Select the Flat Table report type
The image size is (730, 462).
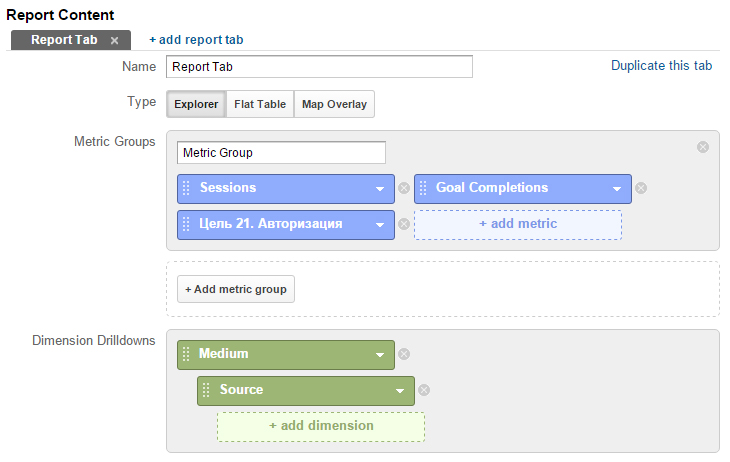[x=260, y=104]
